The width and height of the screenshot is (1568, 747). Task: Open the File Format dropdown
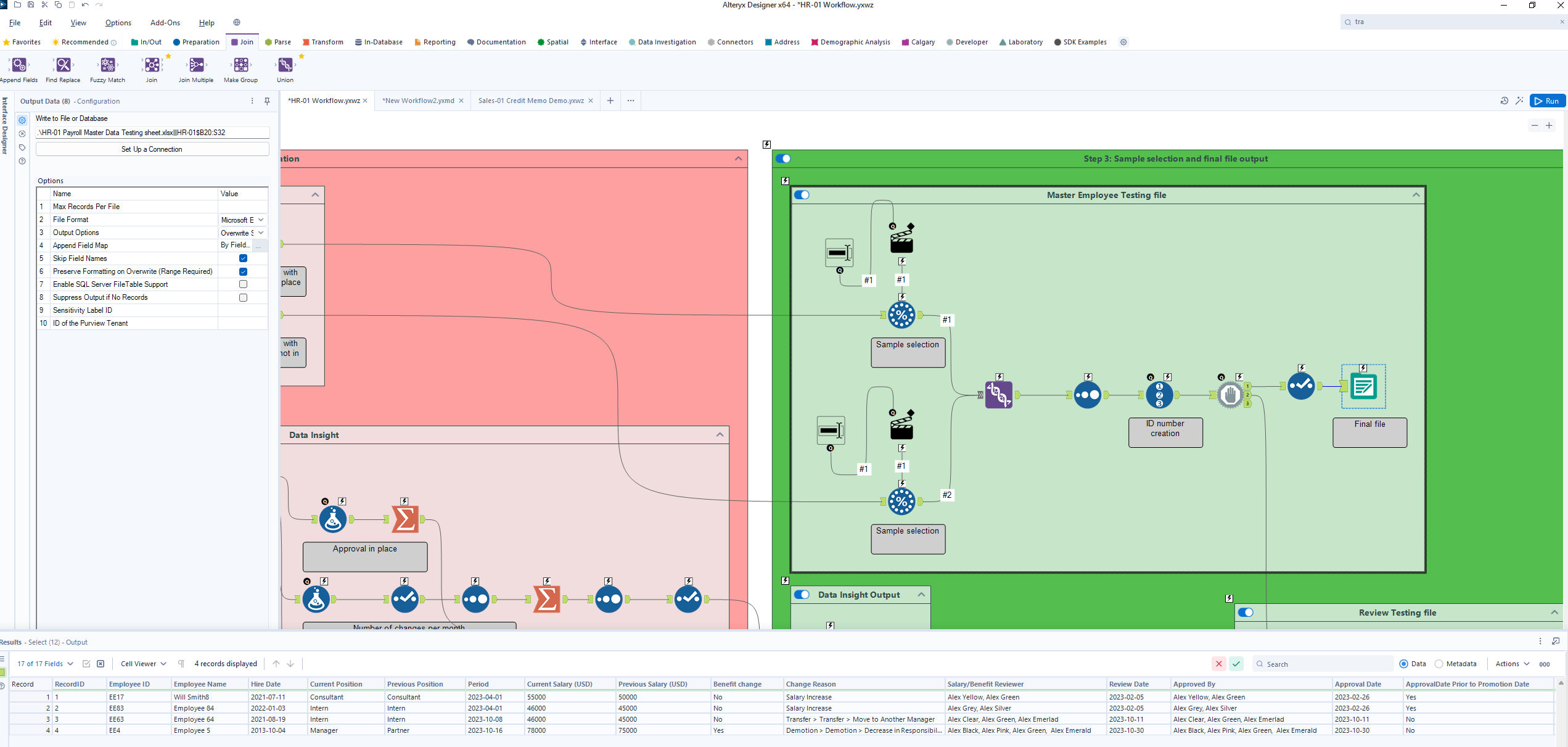(x=260, y=220)
